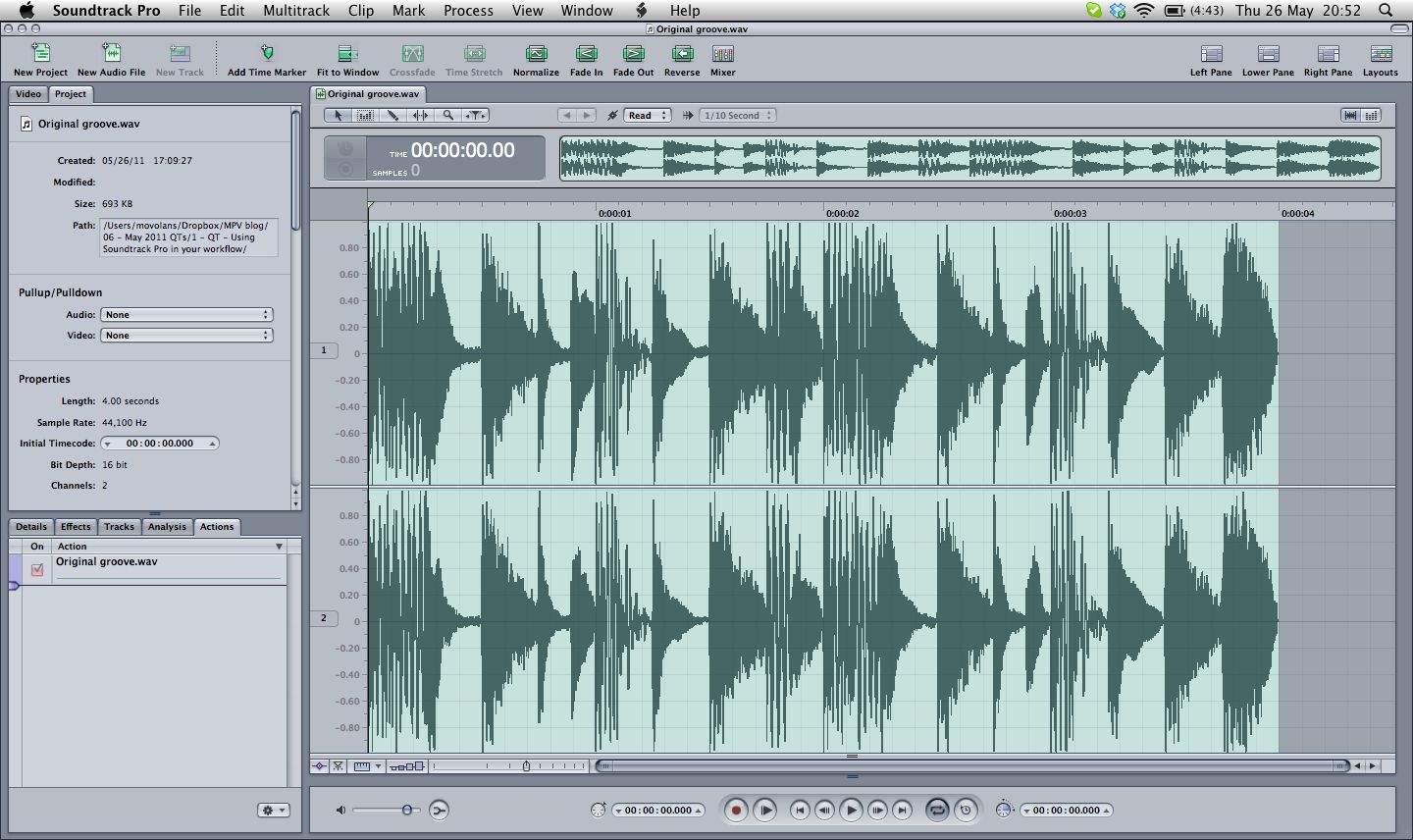Open the Process menu
This screenshot has width=1413, height=840.
click(x=468, y=10)
